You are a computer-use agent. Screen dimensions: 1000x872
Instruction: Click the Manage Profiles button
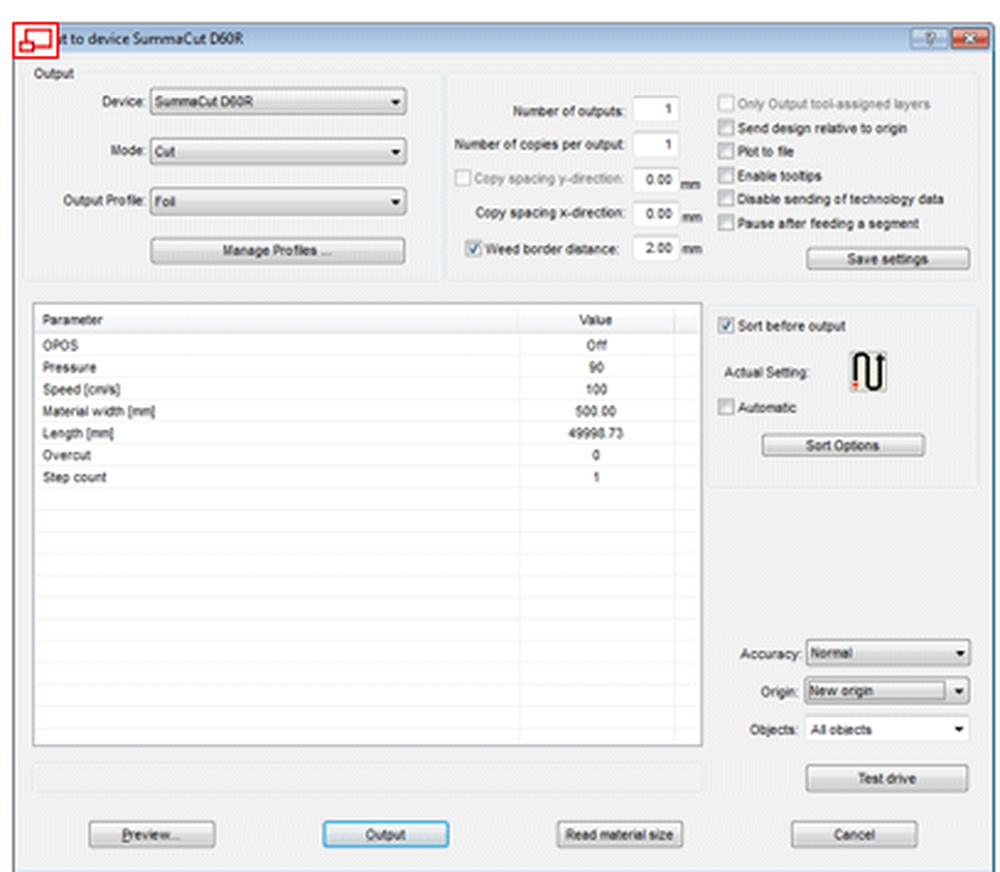[277, 251]
